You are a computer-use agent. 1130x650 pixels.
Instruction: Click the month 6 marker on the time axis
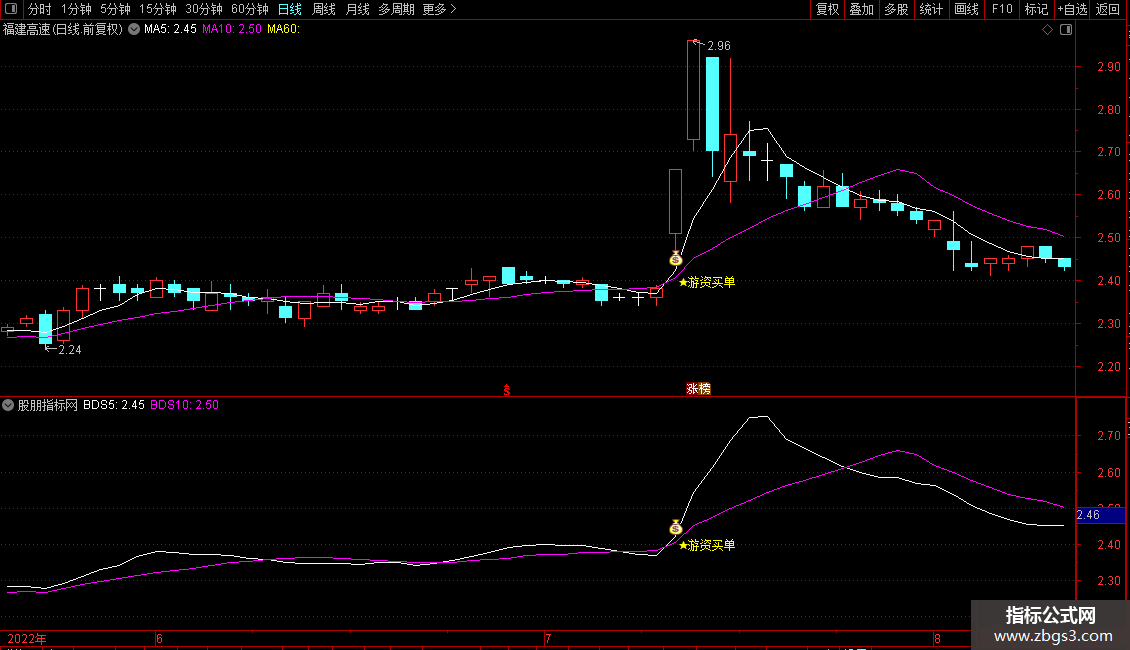(x=159, y=638)
